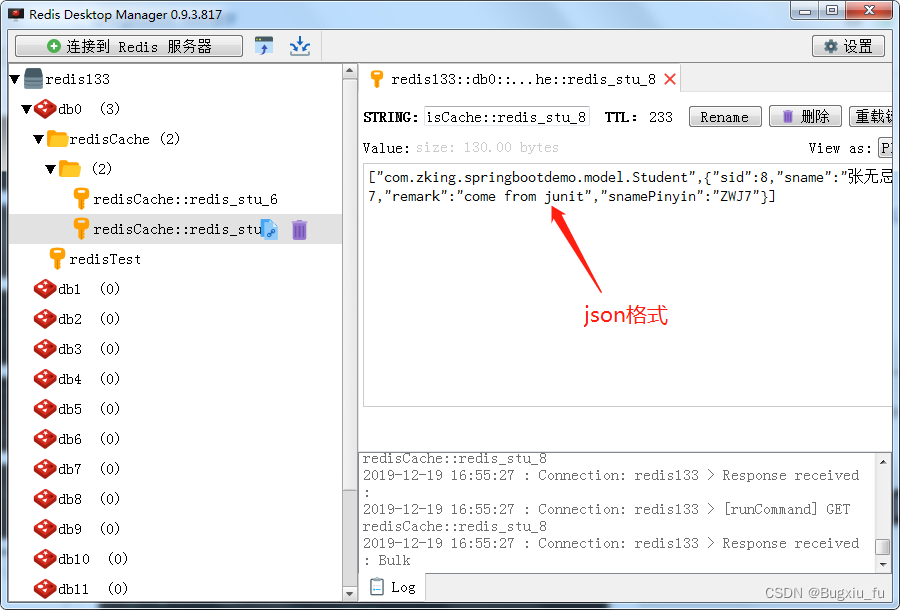The height and width of the screenshot is (610, 900).
Task: Click the db11 database icon
Action: pos(45,588)
